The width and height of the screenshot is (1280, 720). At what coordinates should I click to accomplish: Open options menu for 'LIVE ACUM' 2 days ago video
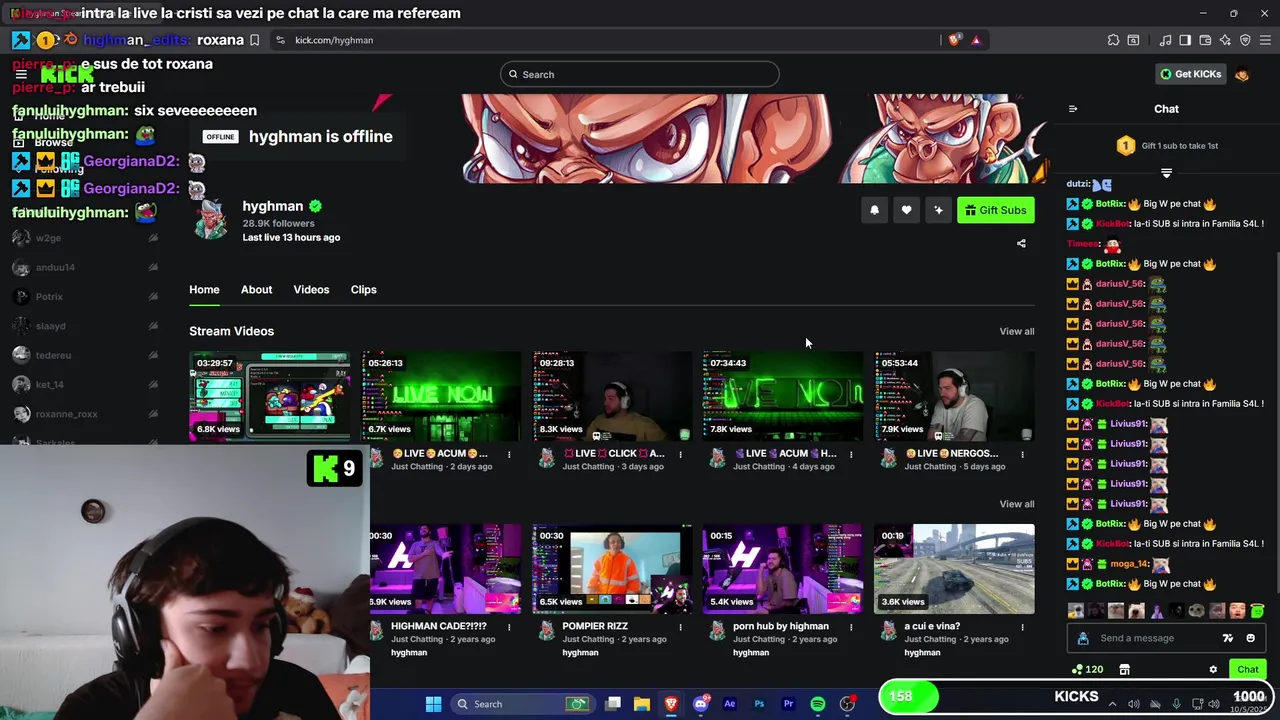point(509,455)
